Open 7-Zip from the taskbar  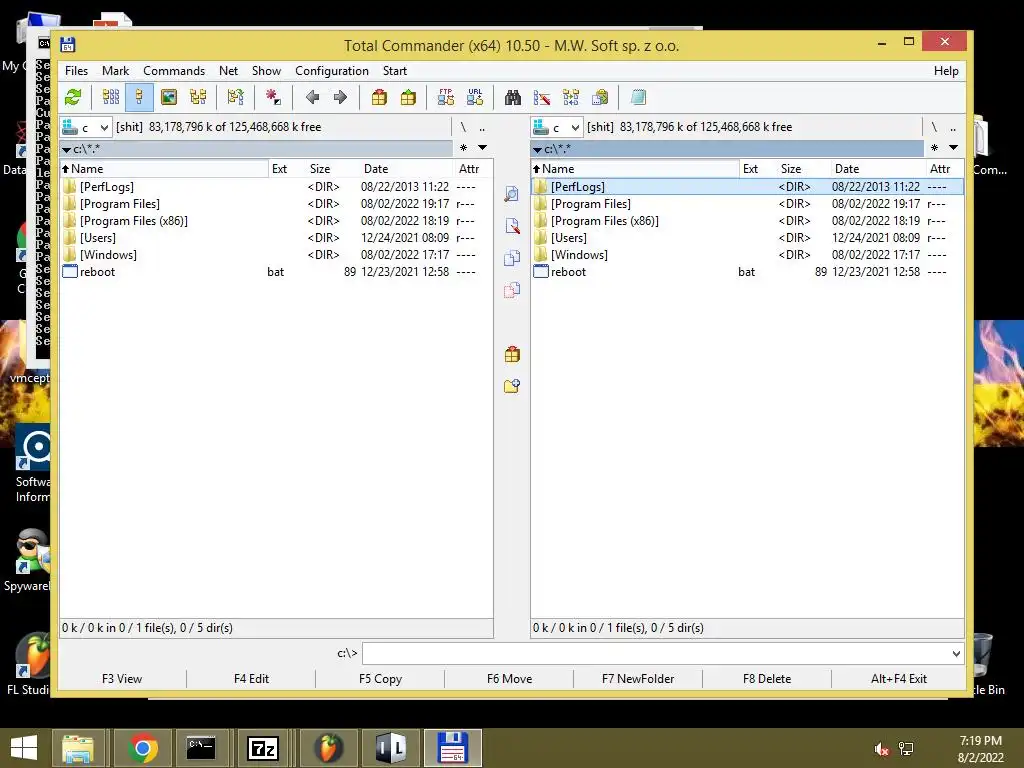click(263, 748)
